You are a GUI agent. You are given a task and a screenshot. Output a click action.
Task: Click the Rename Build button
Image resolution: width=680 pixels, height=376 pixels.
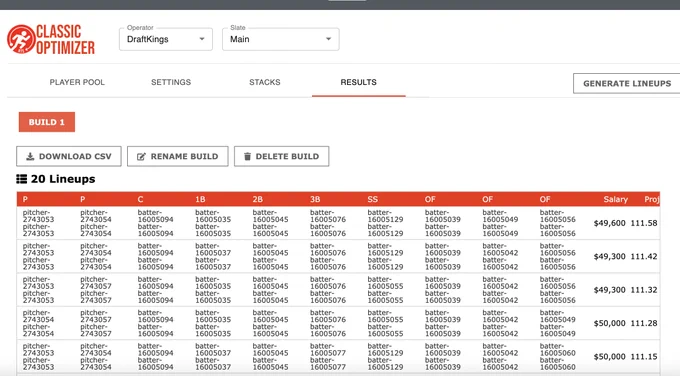pyautogui.click(x=178, y=156)
